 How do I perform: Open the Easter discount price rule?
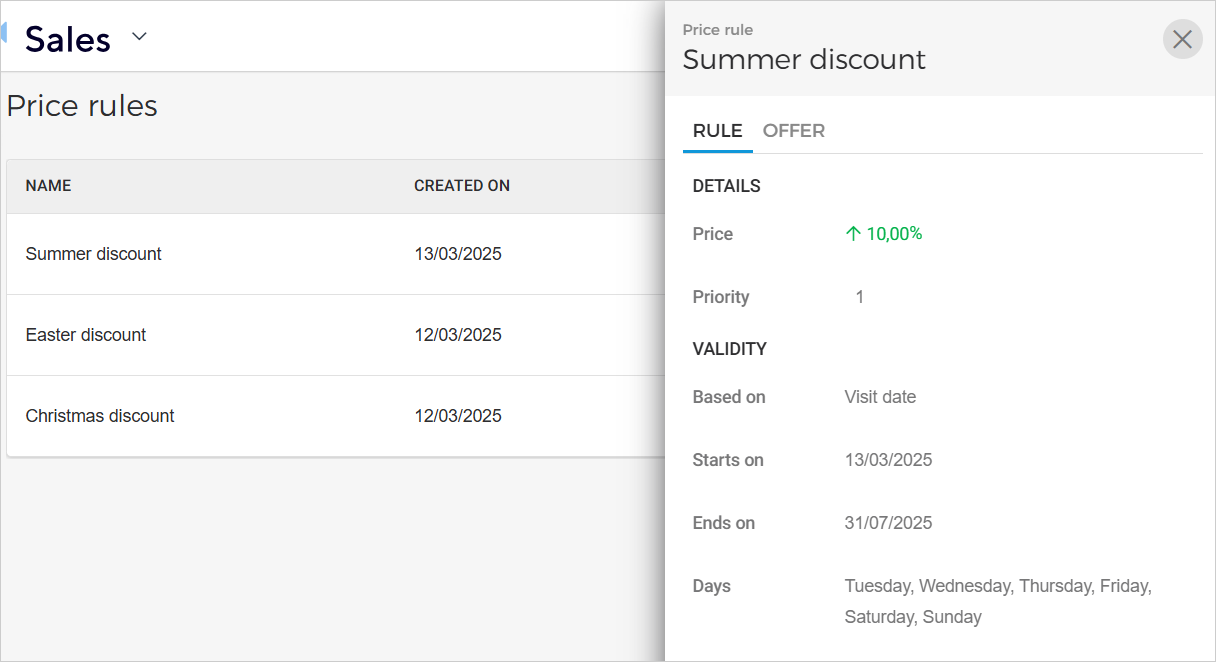(x=86, y=335)
